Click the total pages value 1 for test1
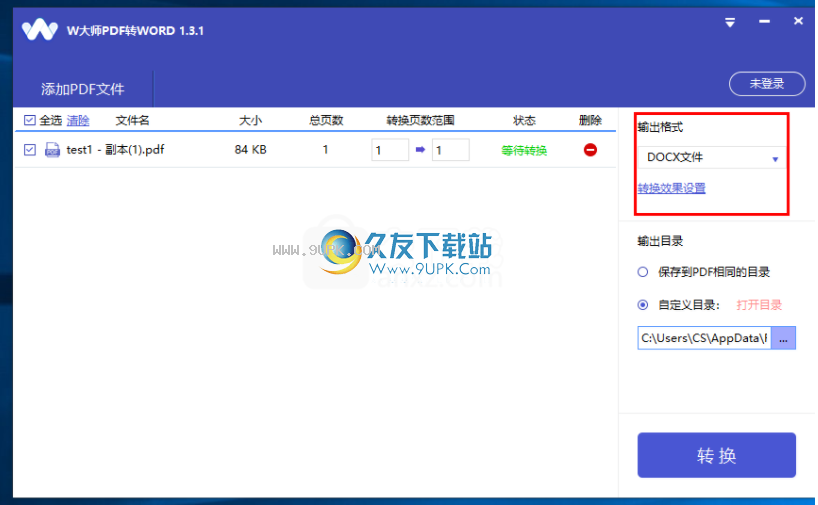Image resolution: width=818 pixels, height=505 pixels. click(326, 150)
